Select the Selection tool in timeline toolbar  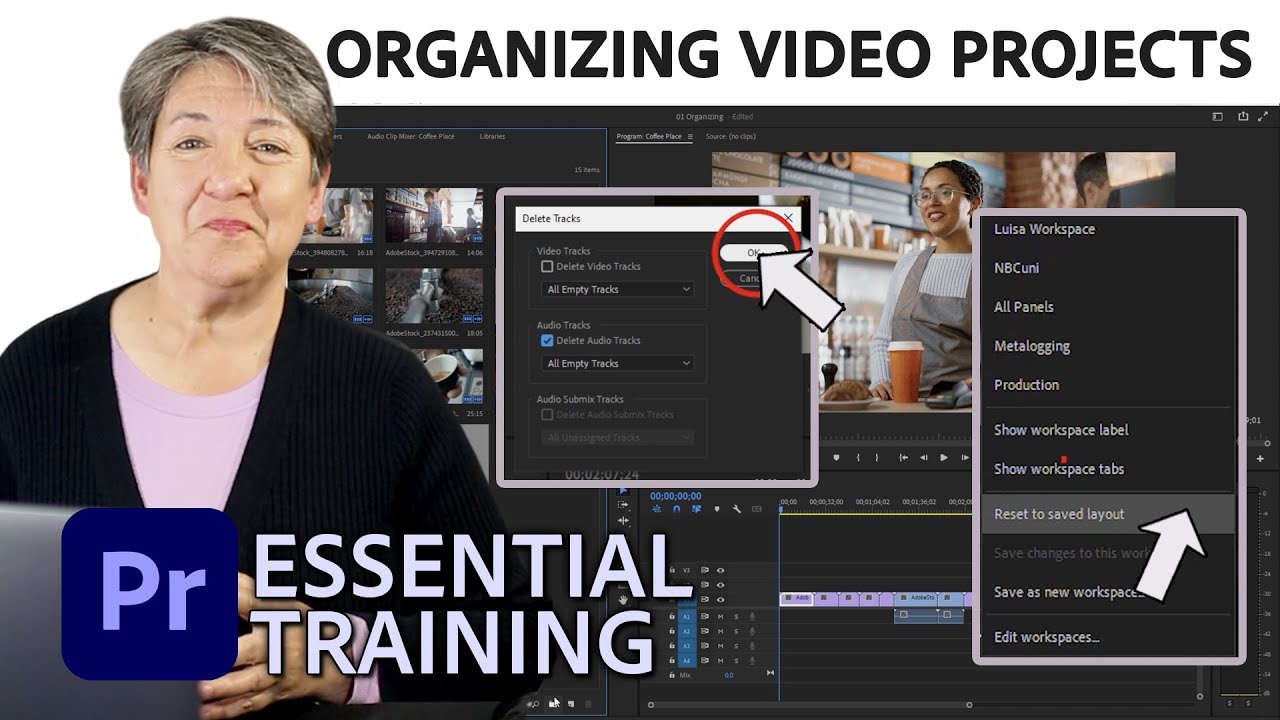click(x=623, y=491)
